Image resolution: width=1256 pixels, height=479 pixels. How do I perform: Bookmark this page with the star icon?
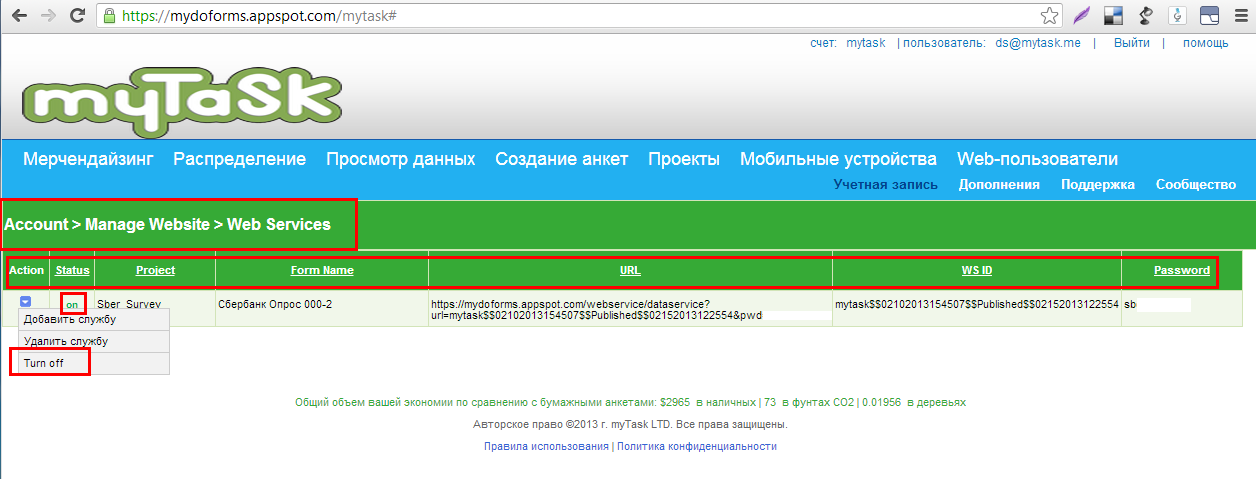1049,16
